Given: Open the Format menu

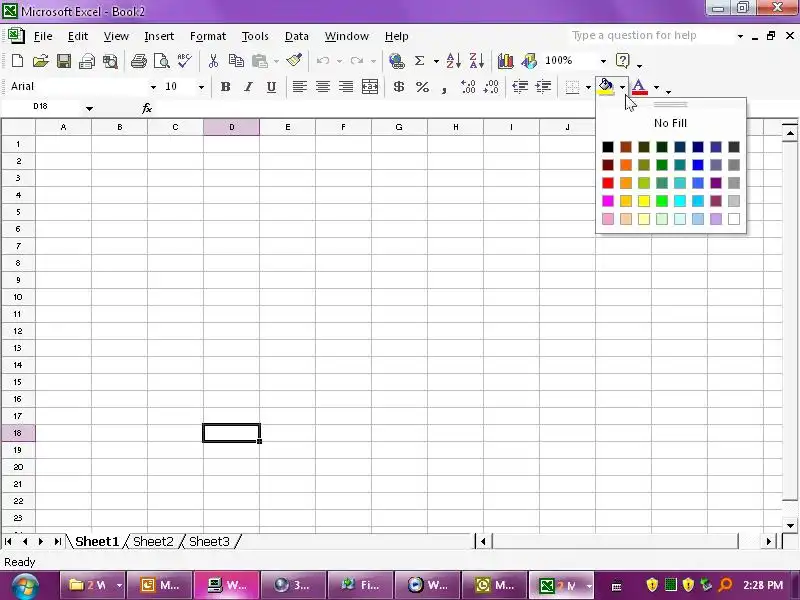Looking at the screenshot, I should point(208,36).
